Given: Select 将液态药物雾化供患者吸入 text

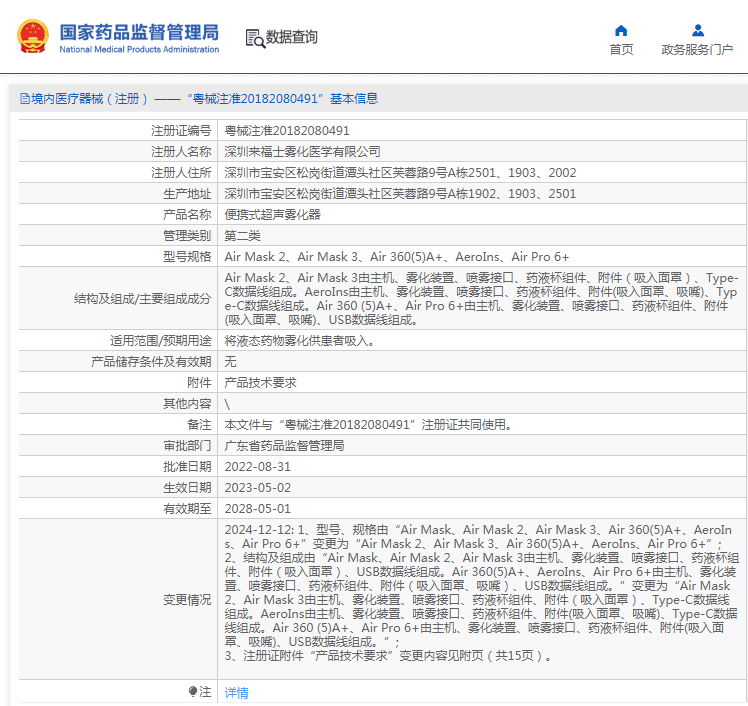Looking at the screenshot, I should coord(299,341).
